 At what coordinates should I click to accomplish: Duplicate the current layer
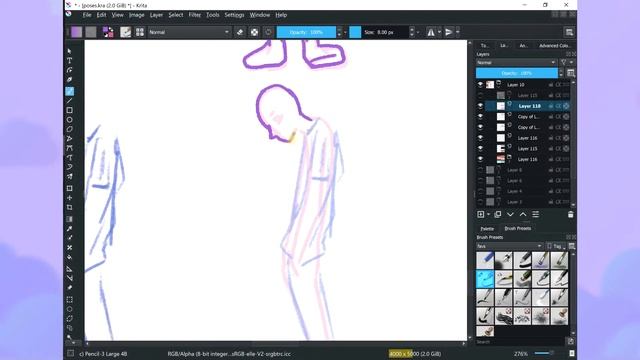[498, 214]
